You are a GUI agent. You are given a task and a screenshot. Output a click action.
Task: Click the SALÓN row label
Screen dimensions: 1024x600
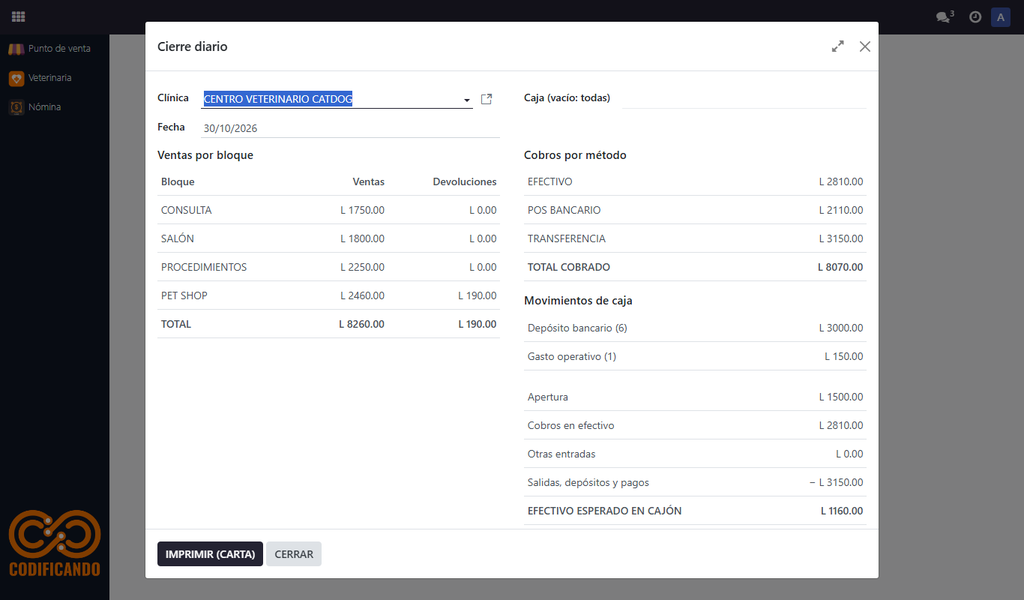(x=178, y=238)
